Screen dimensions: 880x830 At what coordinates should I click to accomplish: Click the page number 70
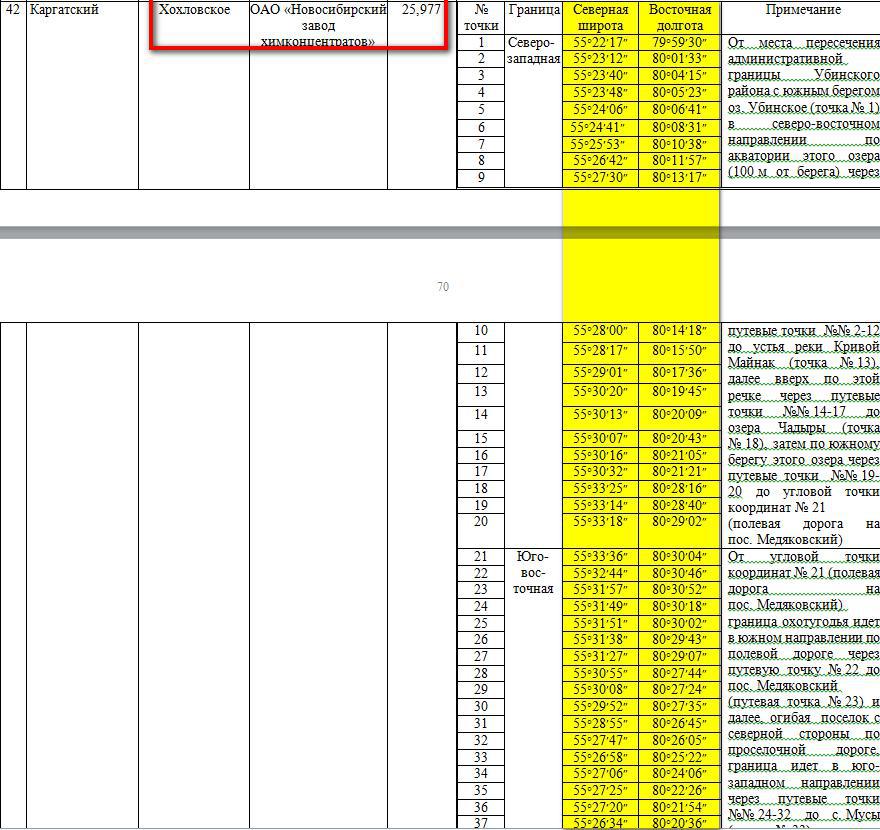pos(442,287)
